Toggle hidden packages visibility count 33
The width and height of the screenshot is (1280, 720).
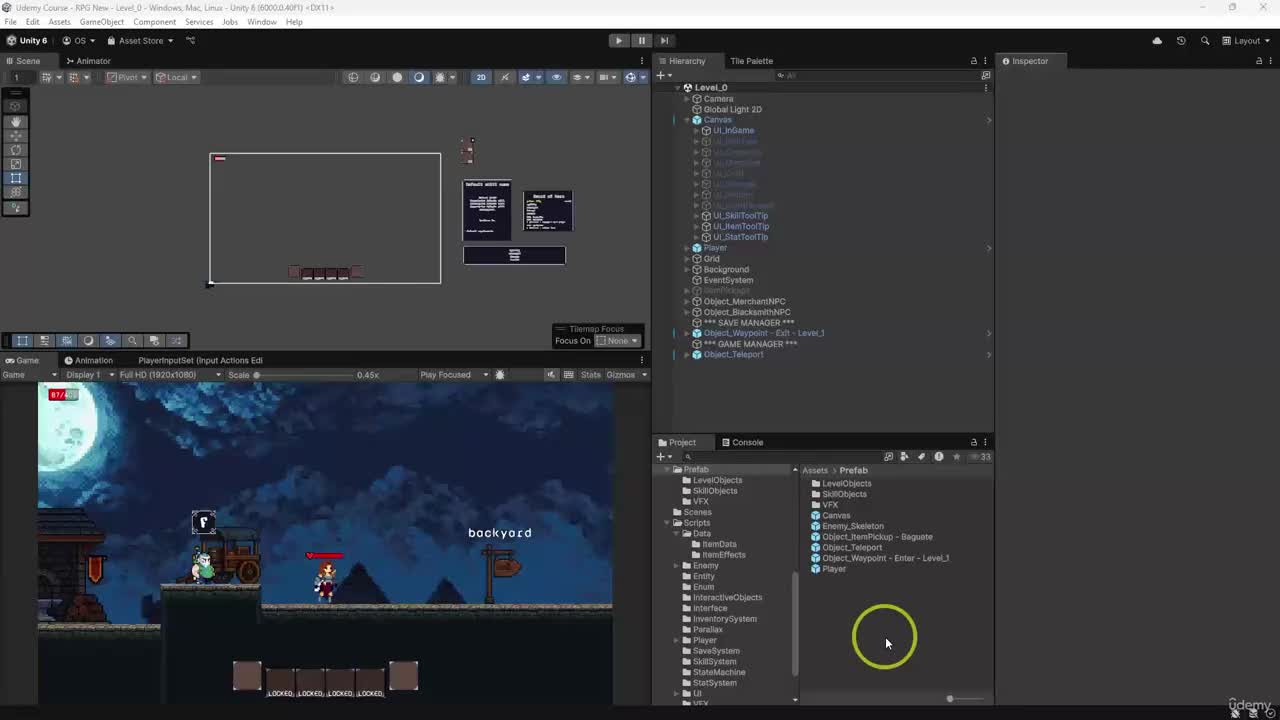981,457
